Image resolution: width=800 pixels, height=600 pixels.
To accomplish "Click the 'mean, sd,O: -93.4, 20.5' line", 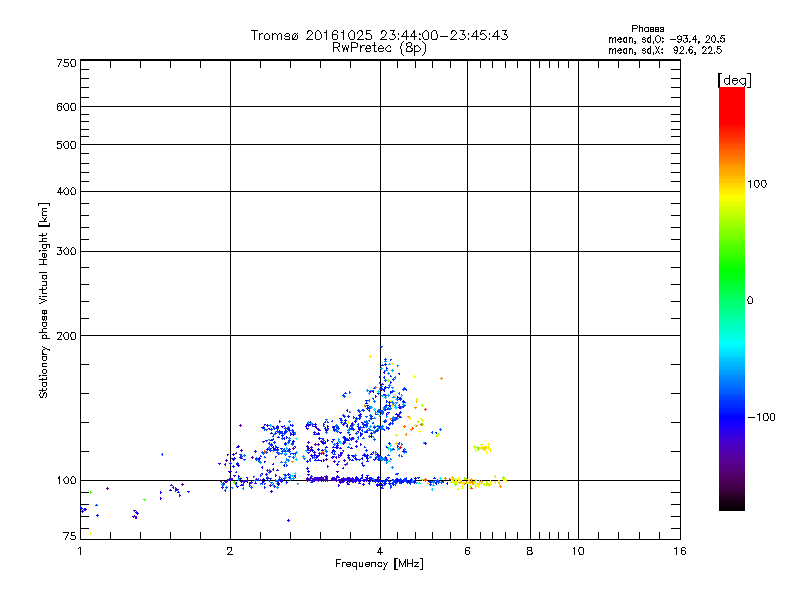I will (666, 39).
